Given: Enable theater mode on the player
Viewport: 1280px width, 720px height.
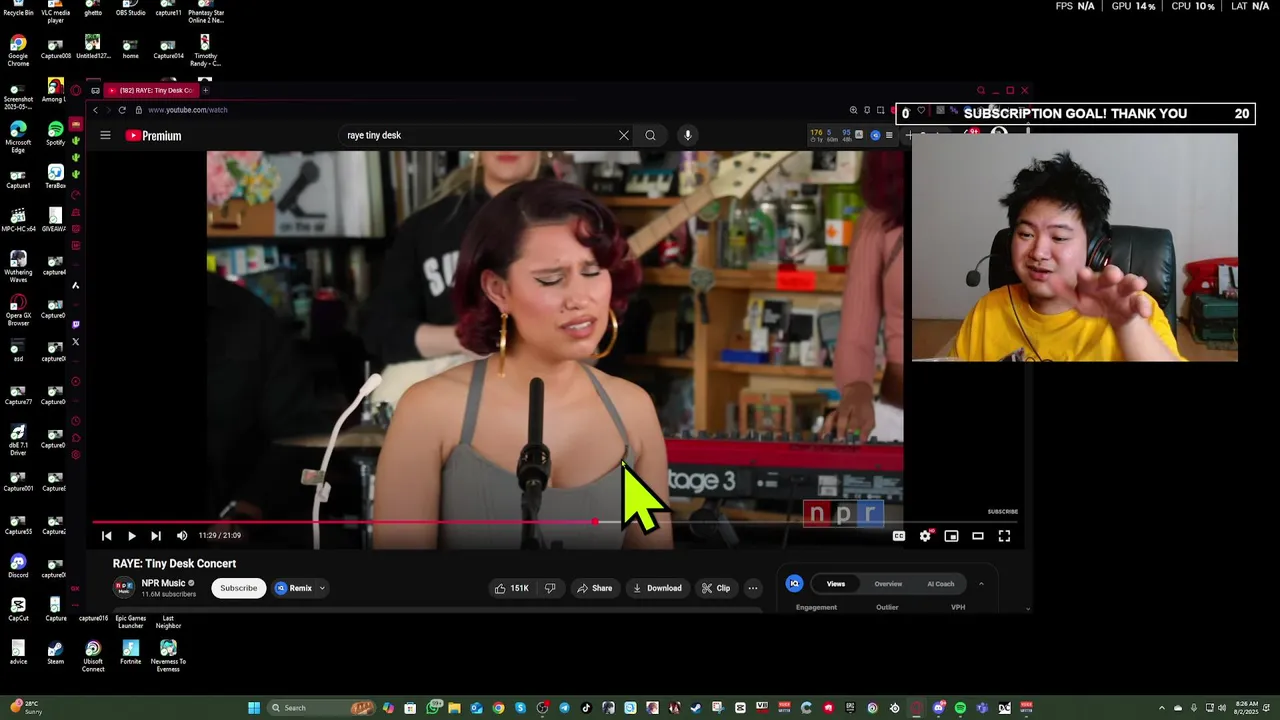Looking at the screenshot, I should pos(978,536).
